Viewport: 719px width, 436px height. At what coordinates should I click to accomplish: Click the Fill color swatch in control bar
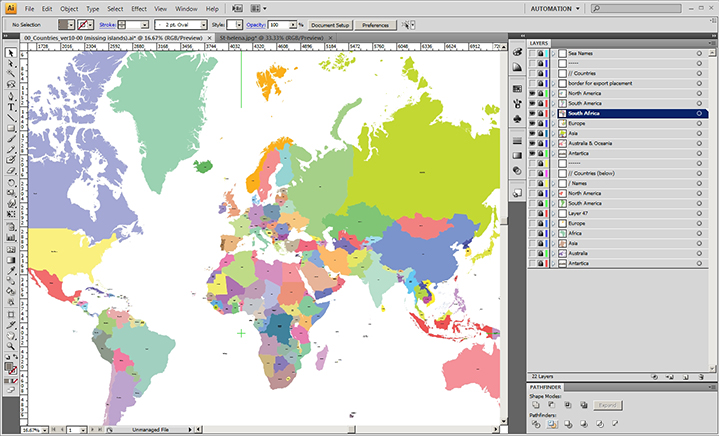[64, 23]
